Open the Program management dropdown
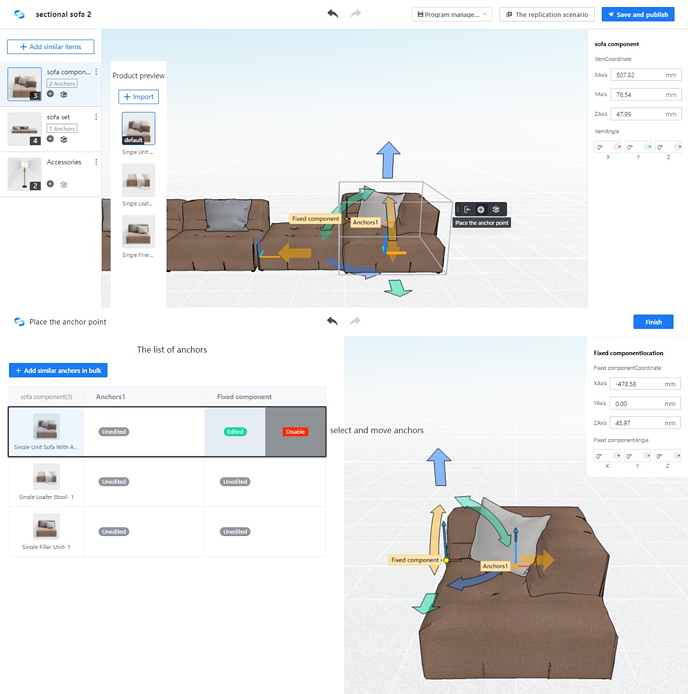 click(452, 15)
